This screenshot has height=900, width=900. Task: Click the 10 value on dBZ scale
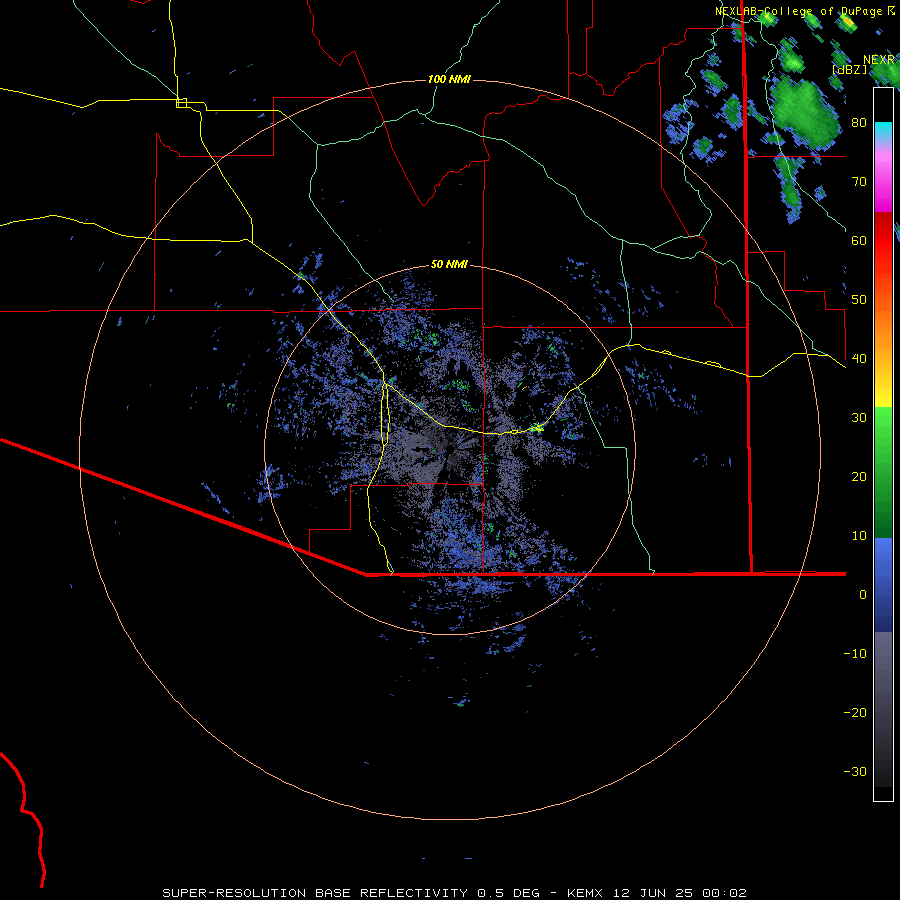pyautogui.click(x=859, y=536)
